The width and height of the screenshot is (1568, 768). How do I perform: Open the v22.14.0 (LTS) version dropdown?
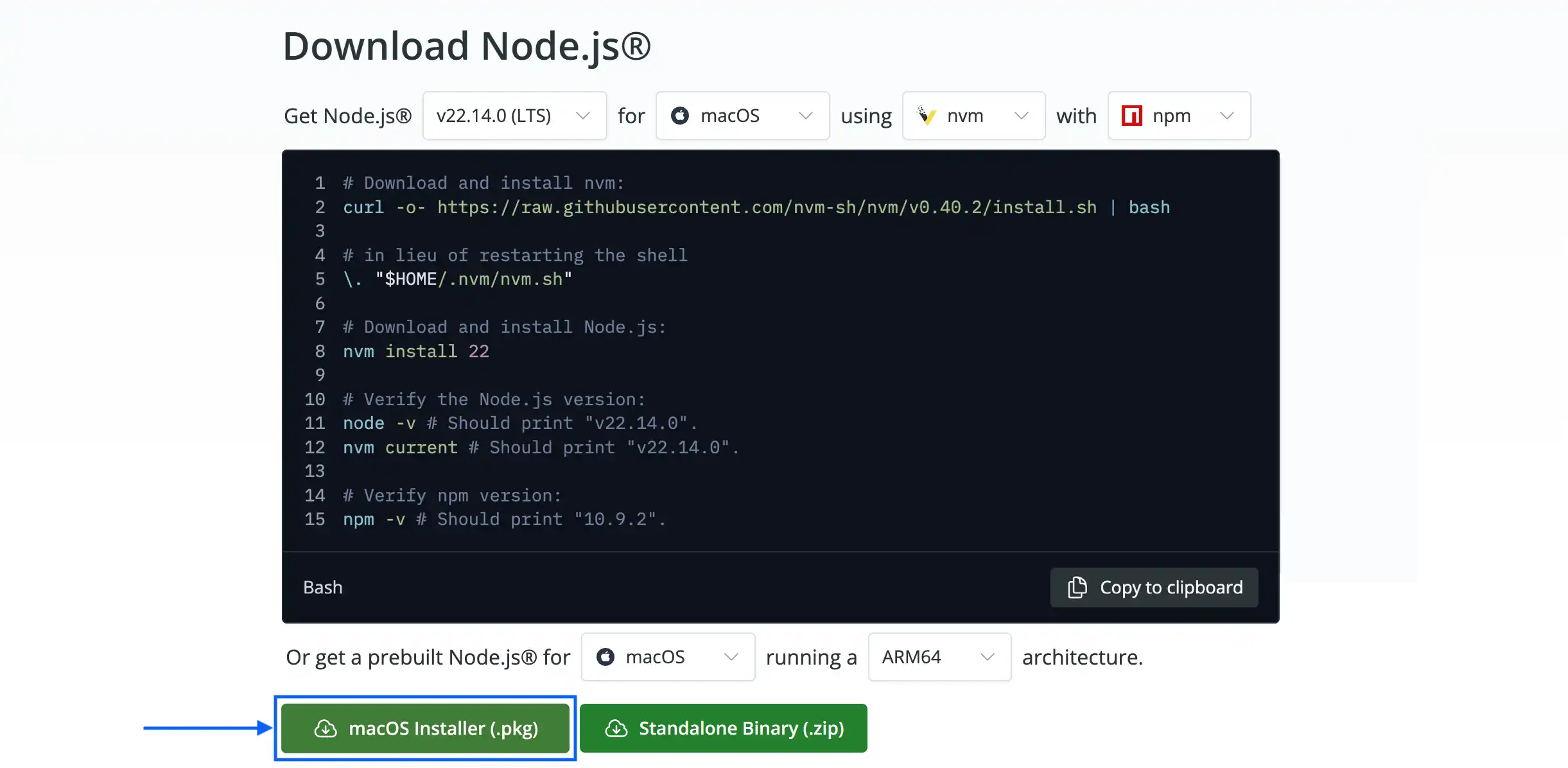click(x=514, y=116)
